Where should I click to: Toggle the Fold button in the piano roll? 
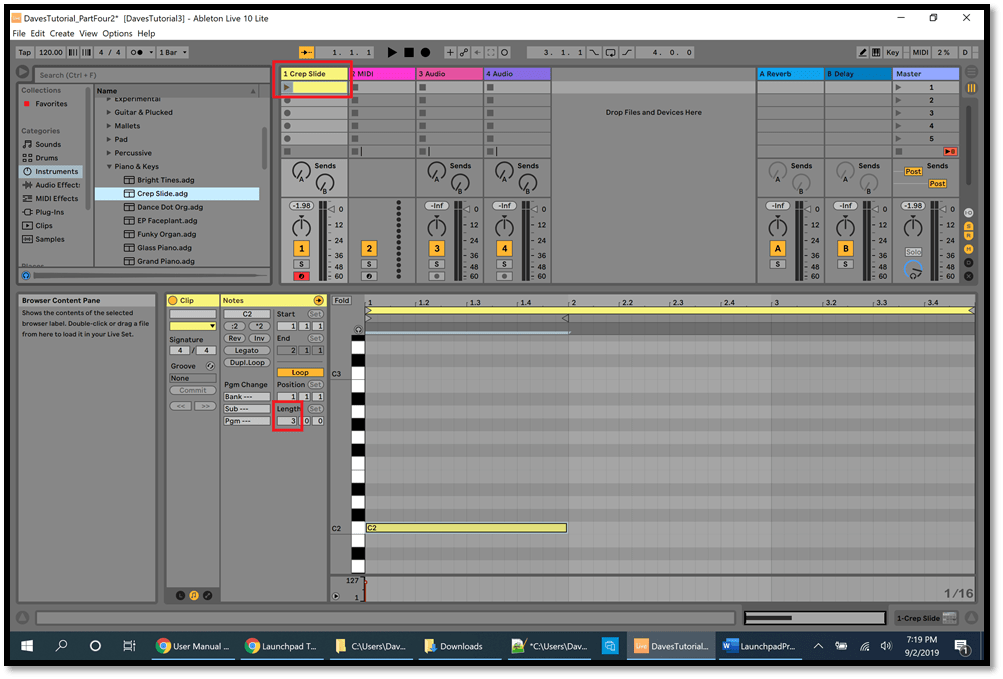pos(342,300)
